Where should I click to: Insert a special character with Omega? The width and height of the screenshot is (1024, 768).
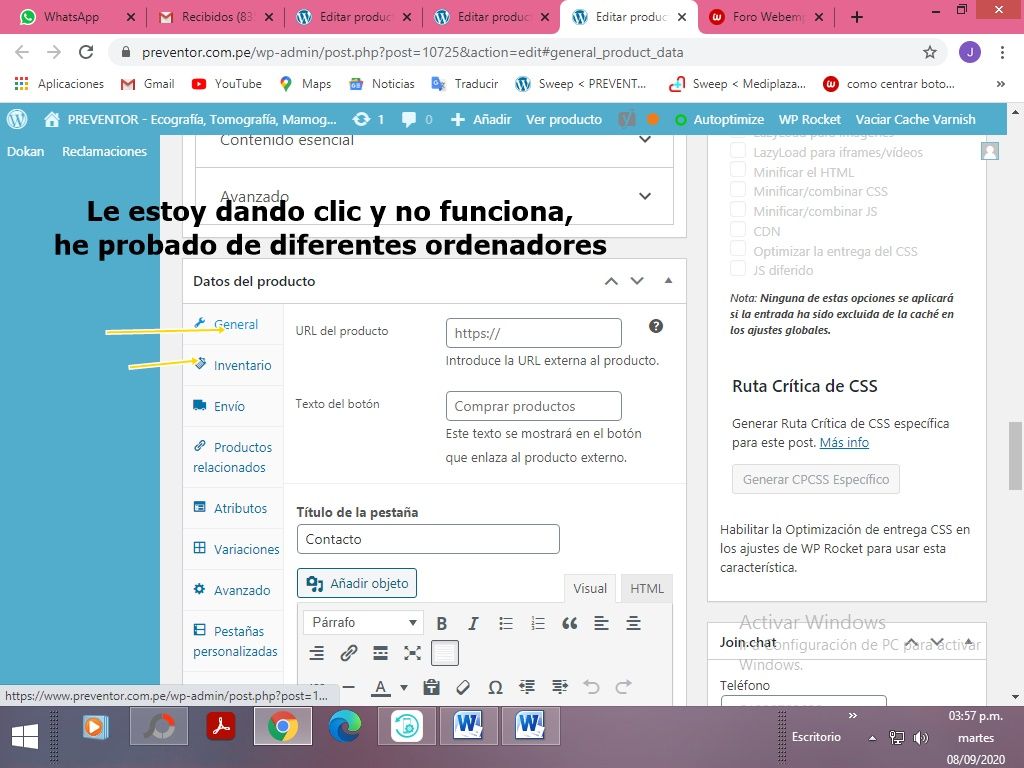pos(495,687)
